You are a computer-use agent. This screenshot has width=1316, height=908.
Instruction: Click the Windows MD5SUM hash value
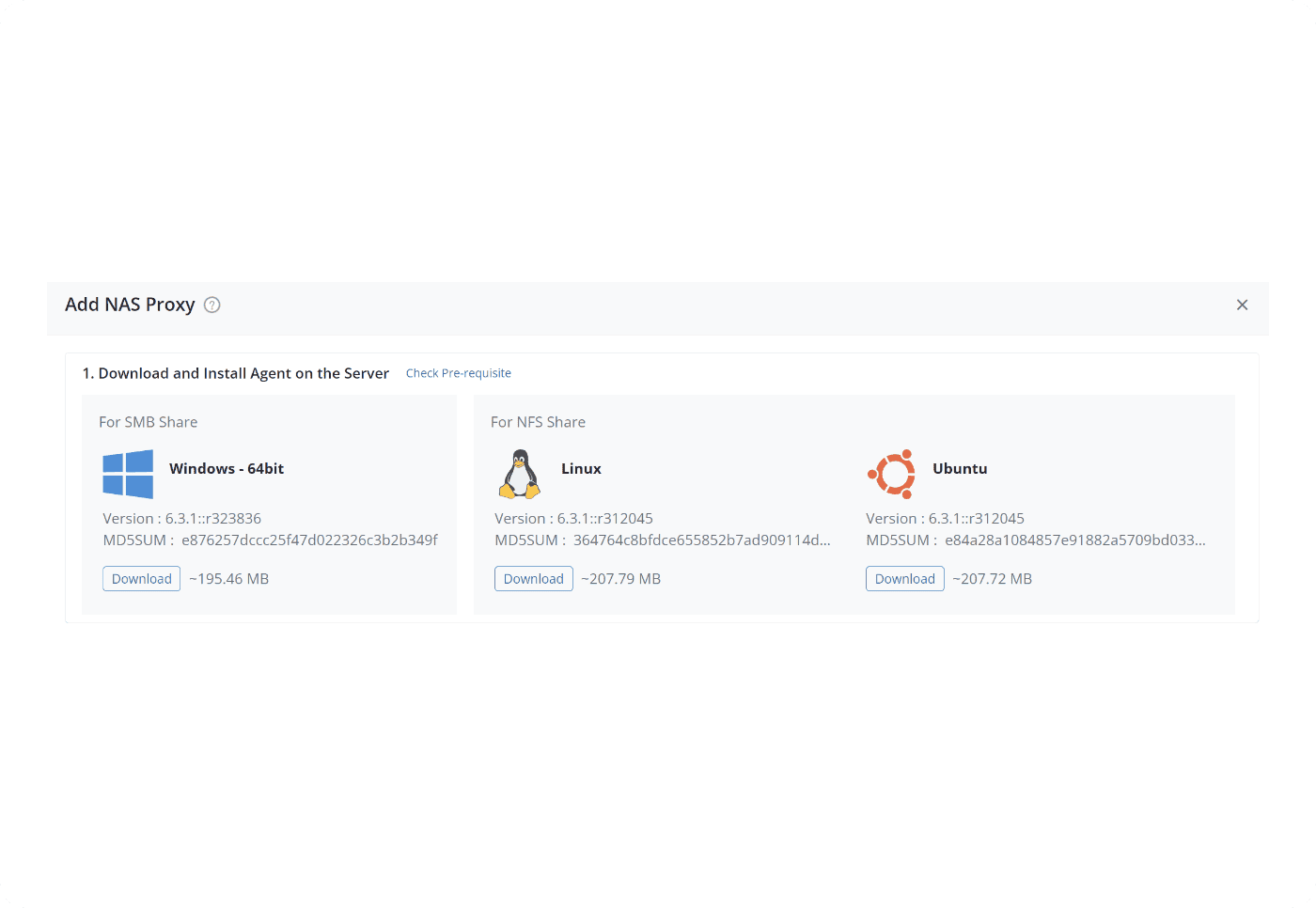click(x=309, y=540)
